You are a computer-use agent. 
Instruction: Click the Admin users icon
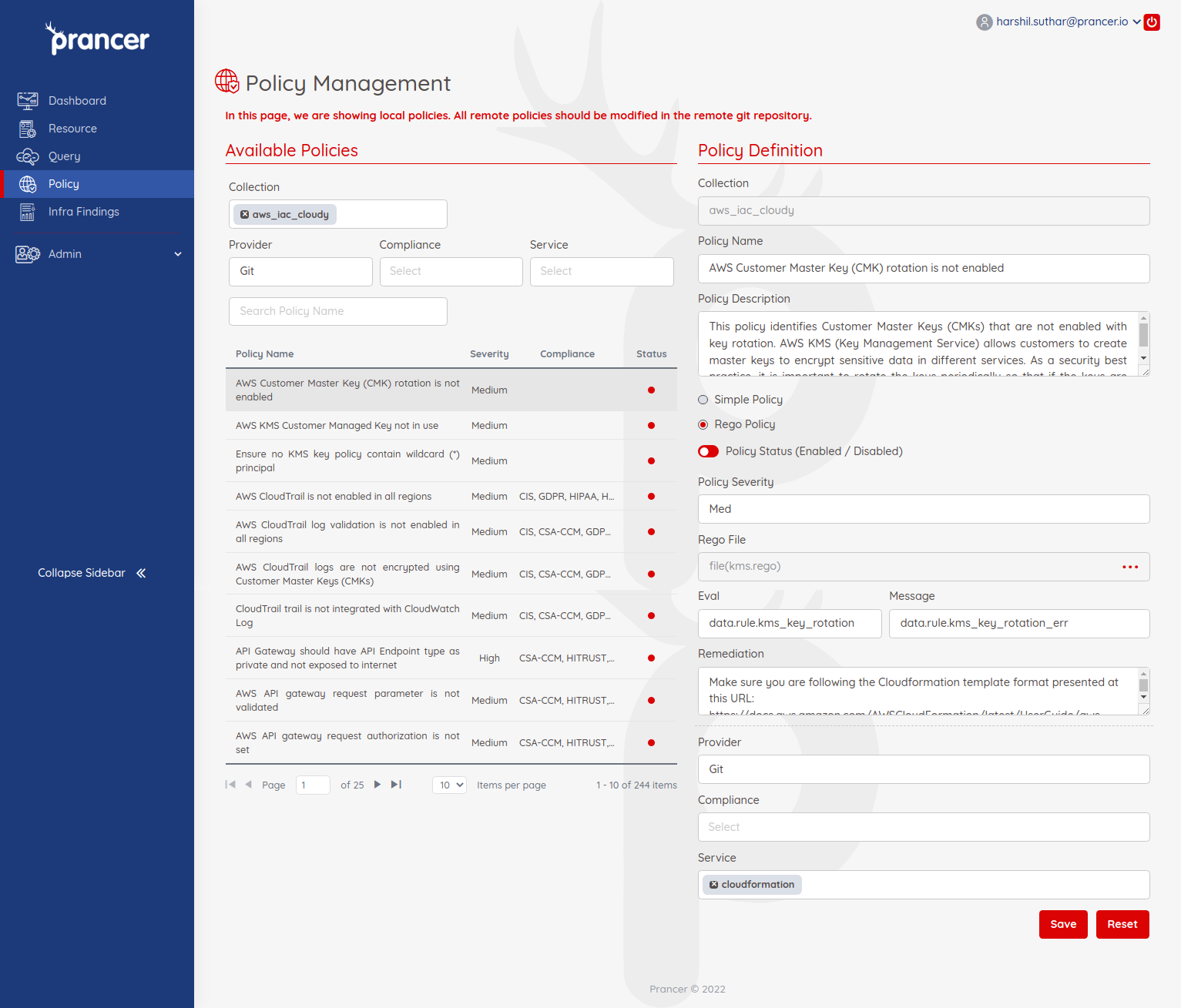(x=28, y=254)
